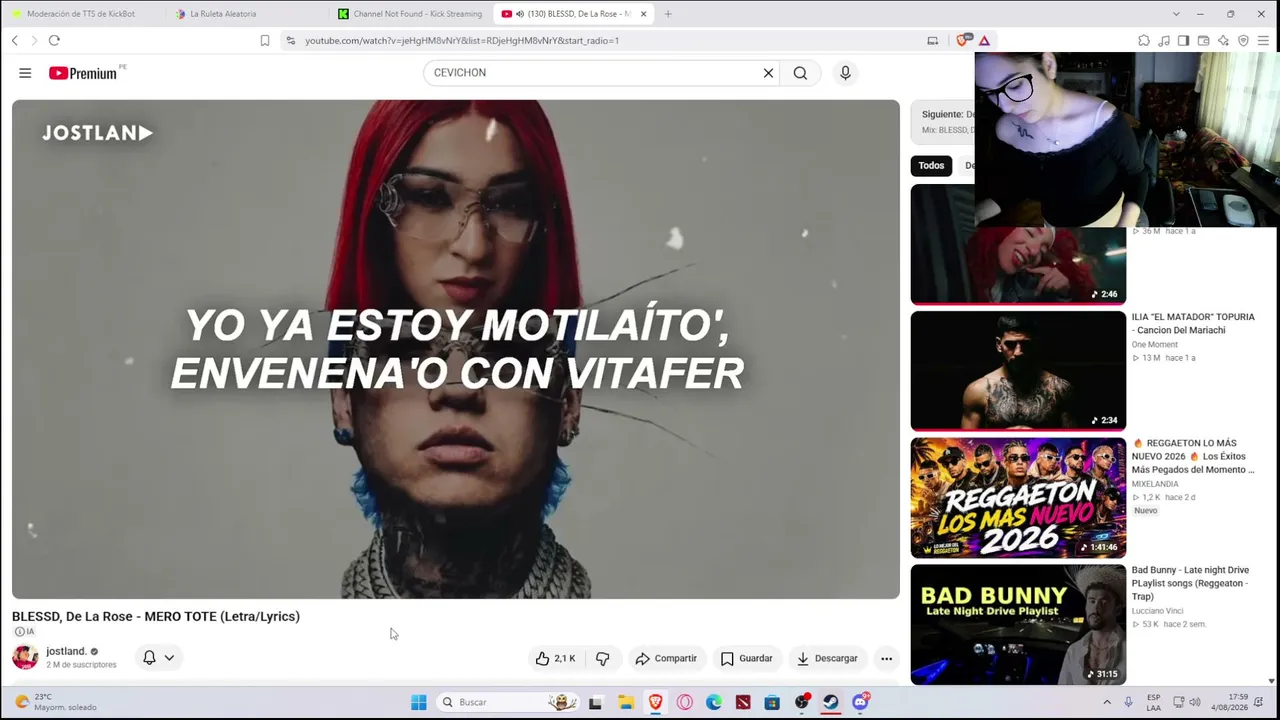Open Brave browser taskbar icon
1280x720 pixels.
(x=656, y=702)
